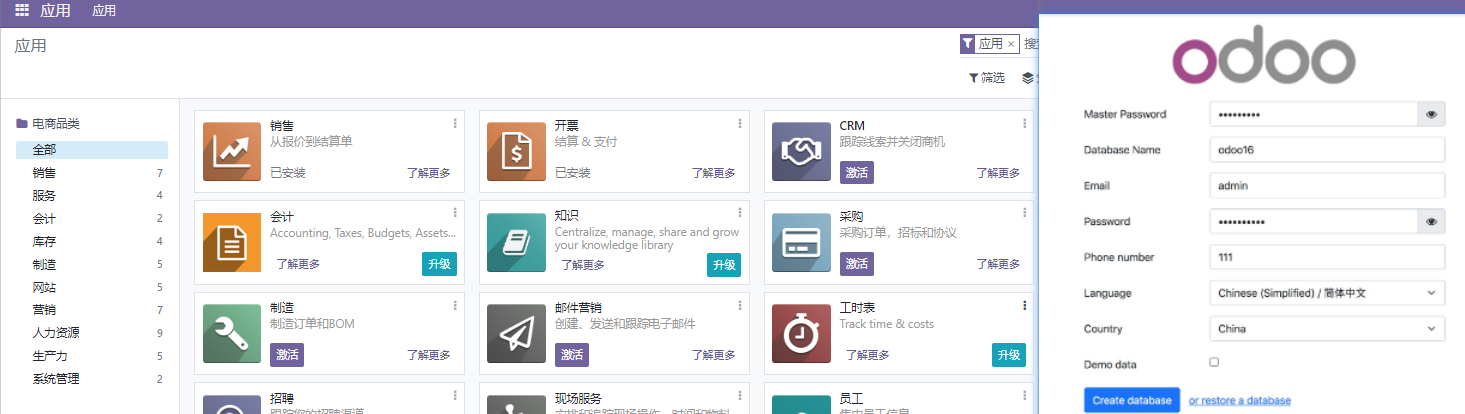Open the Language dropdown

click(1327, 293)
